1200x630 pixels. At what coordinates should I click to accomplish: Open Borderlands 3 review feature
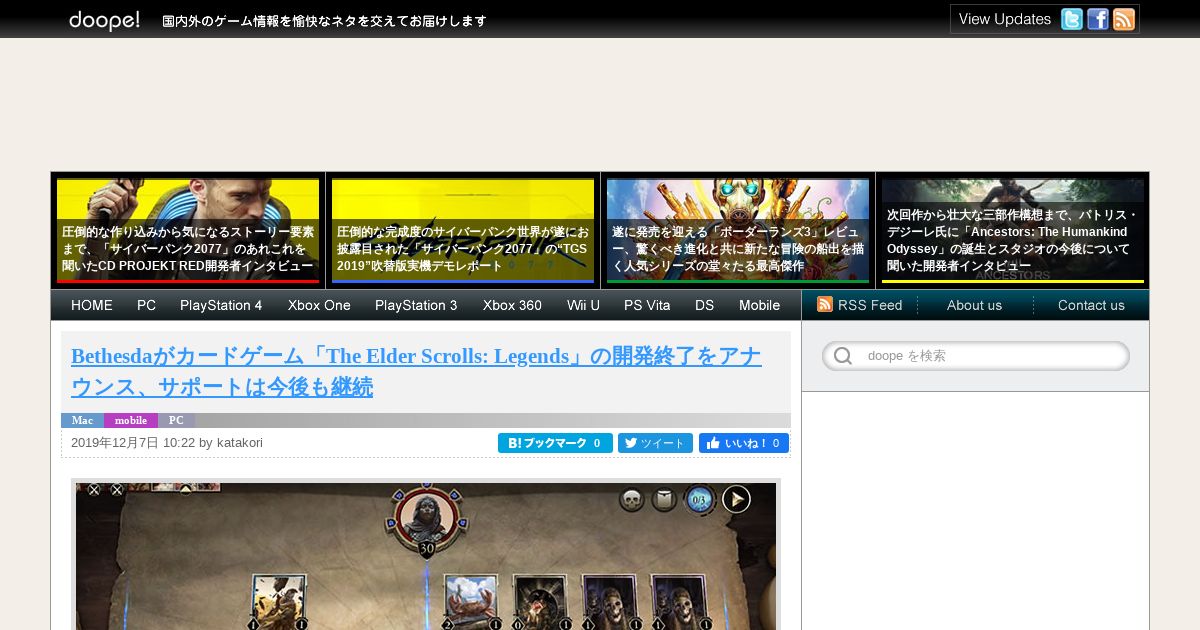point(738,230)
